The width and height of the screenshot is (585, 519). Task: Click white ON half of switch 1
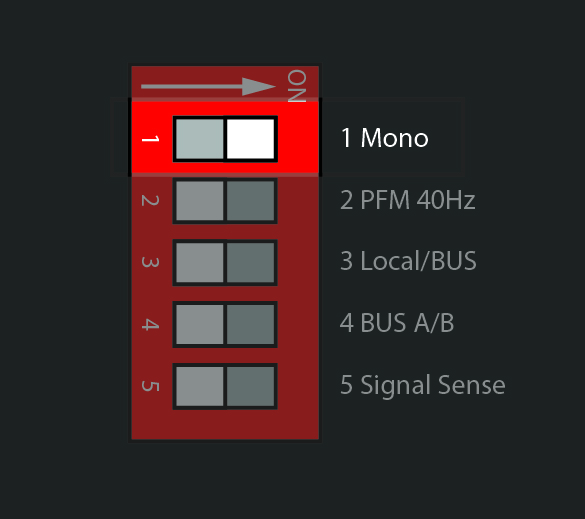coord(250,139)
